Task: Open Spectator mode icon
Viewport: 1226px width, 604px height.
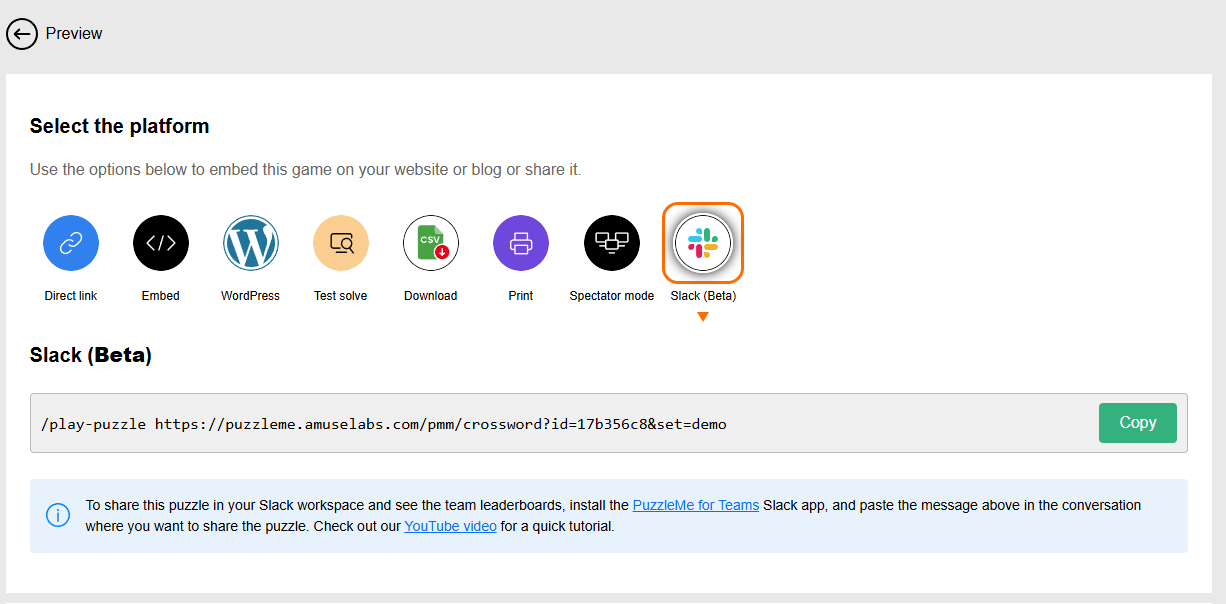Action: 612,243
